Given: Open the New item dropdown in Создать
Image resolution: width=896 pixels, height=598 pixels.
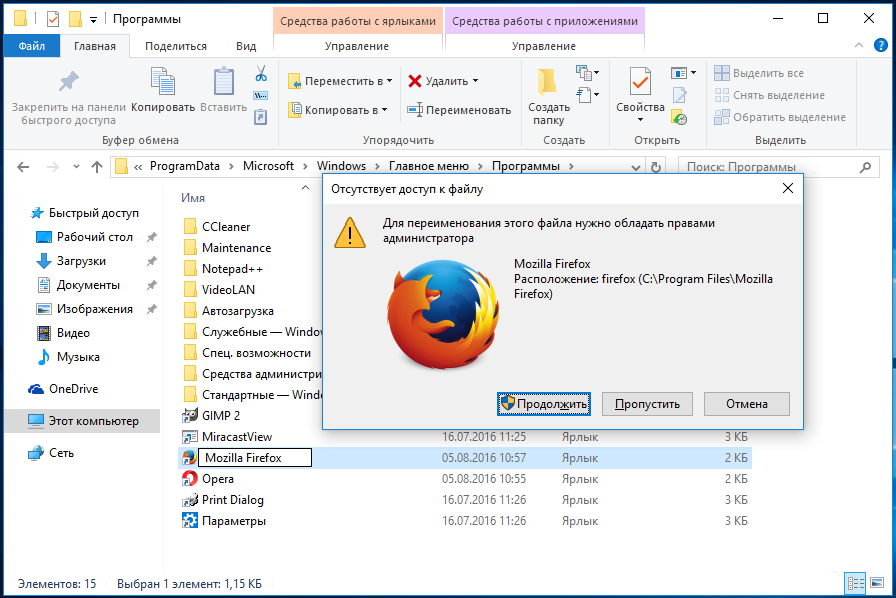Looking at the screenshot, I should [587, 73].
